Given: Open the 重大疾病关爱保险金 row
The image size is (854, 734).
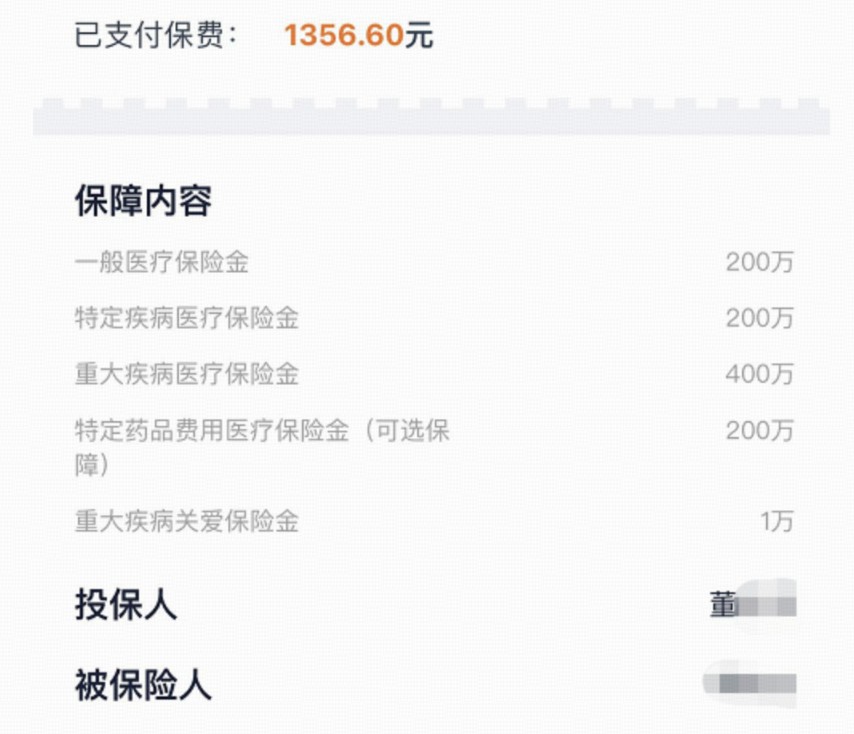Looking at the screenshot, I should click(434, 522).
